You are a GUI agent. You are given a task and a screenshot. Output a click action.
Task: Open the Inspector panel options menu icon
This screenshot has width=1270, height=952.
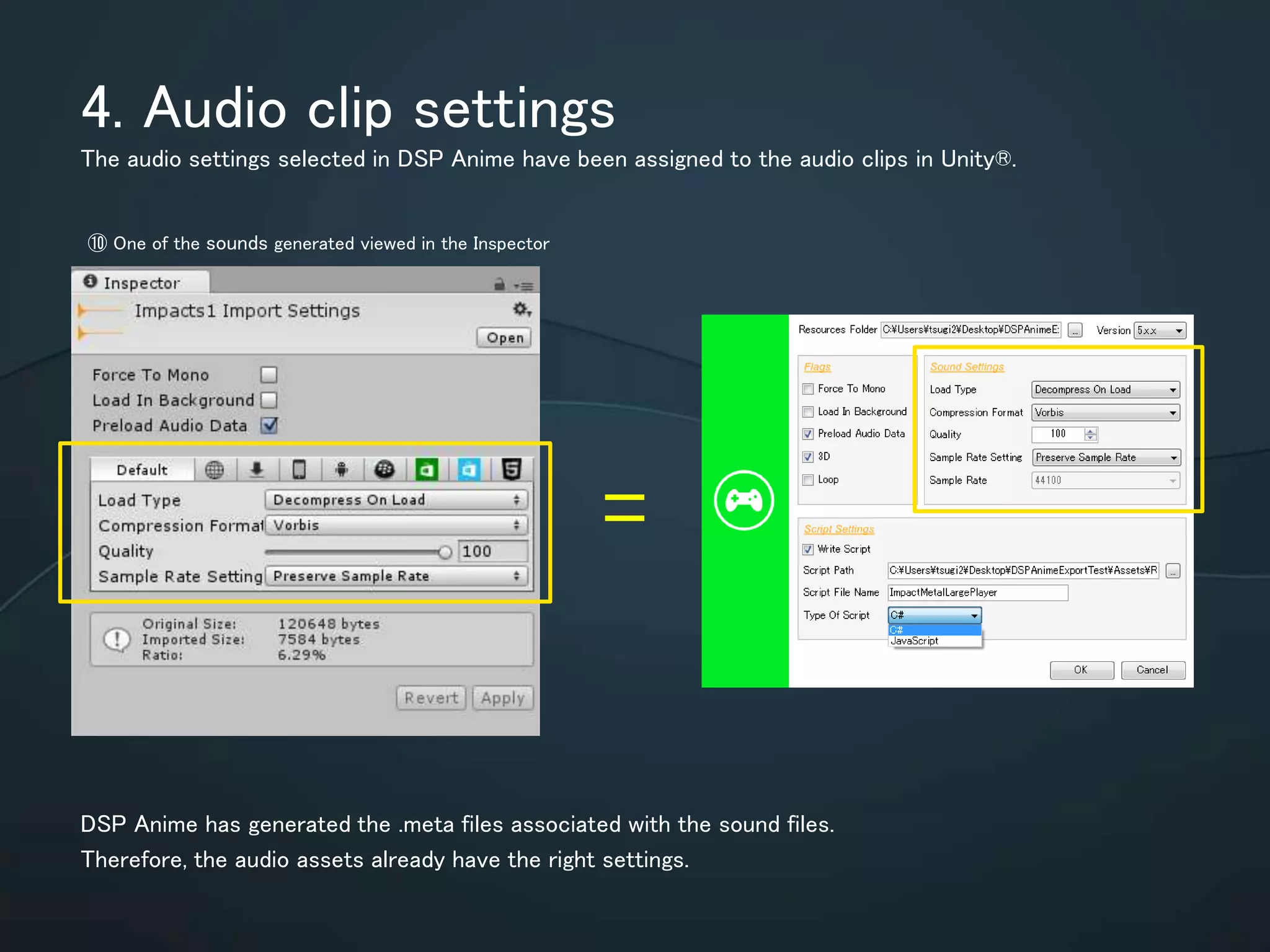point(523,286)
